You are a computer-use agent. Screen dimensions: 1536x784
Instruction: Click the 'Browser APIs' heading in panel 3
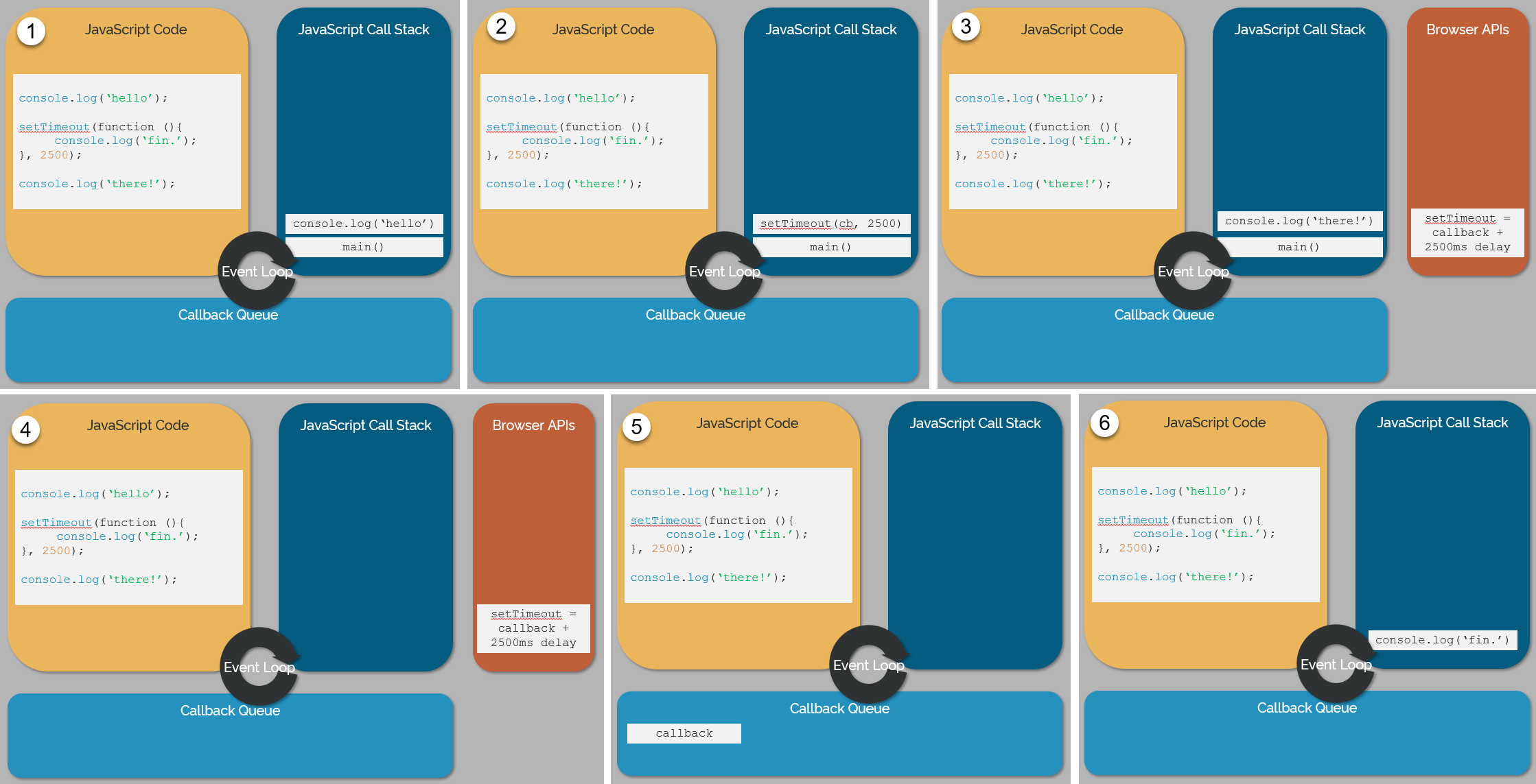[x=1467, y=29]
